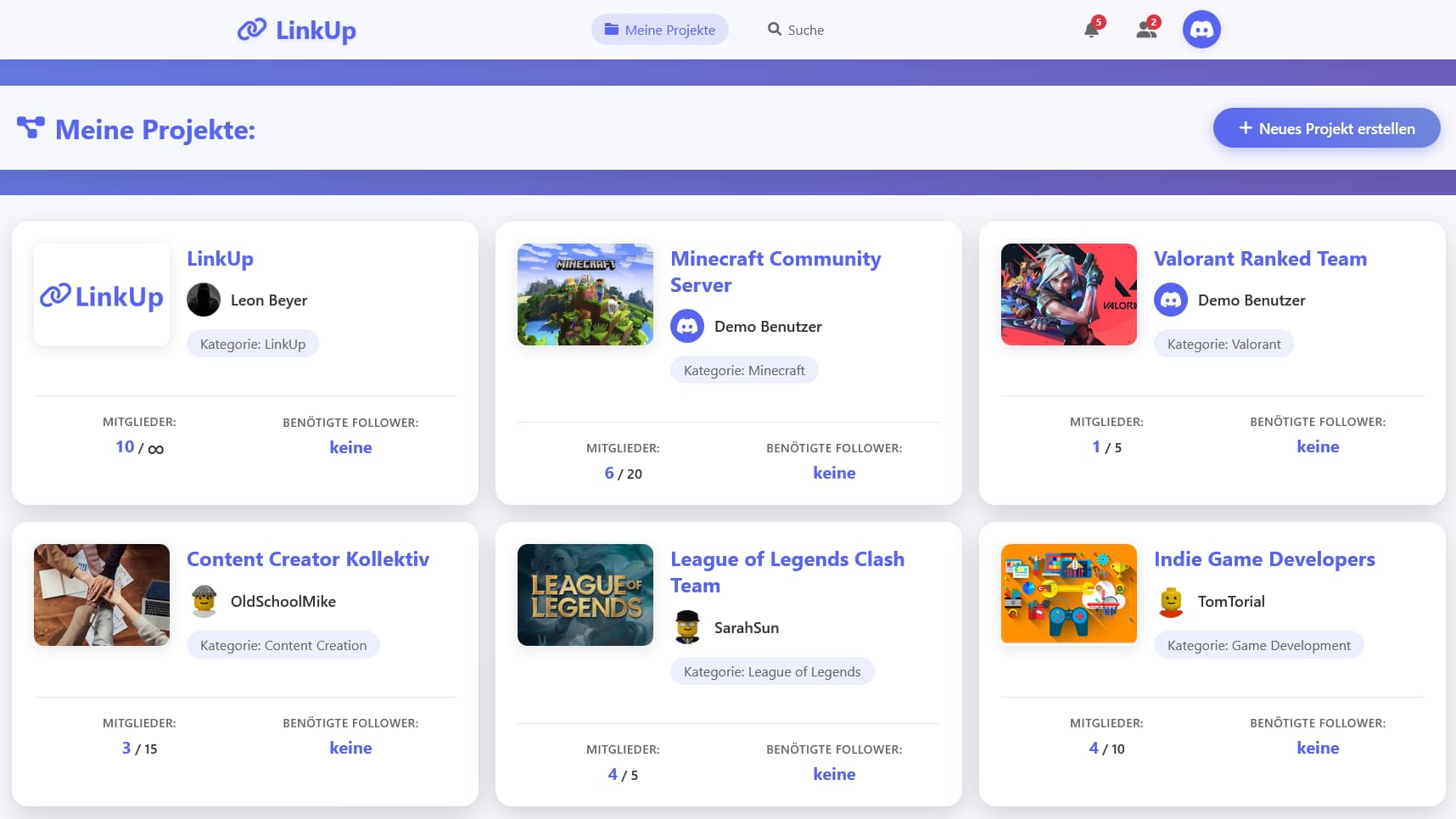The width and height of the screenshot is (1456, 819).
Task: Click Neues Projekt erstellen button
Action: click(1326, 128)
